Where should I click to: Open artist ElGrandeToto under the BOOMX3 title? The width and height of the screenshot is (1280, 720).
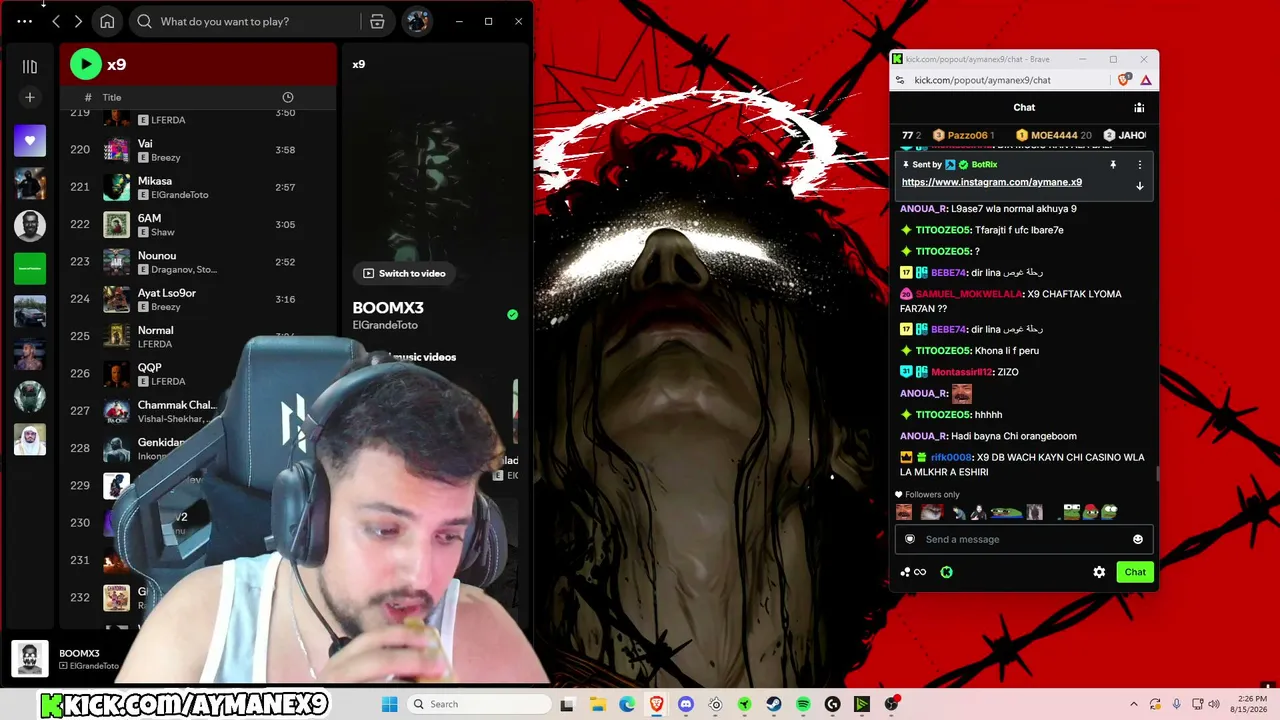click(385, 325)
